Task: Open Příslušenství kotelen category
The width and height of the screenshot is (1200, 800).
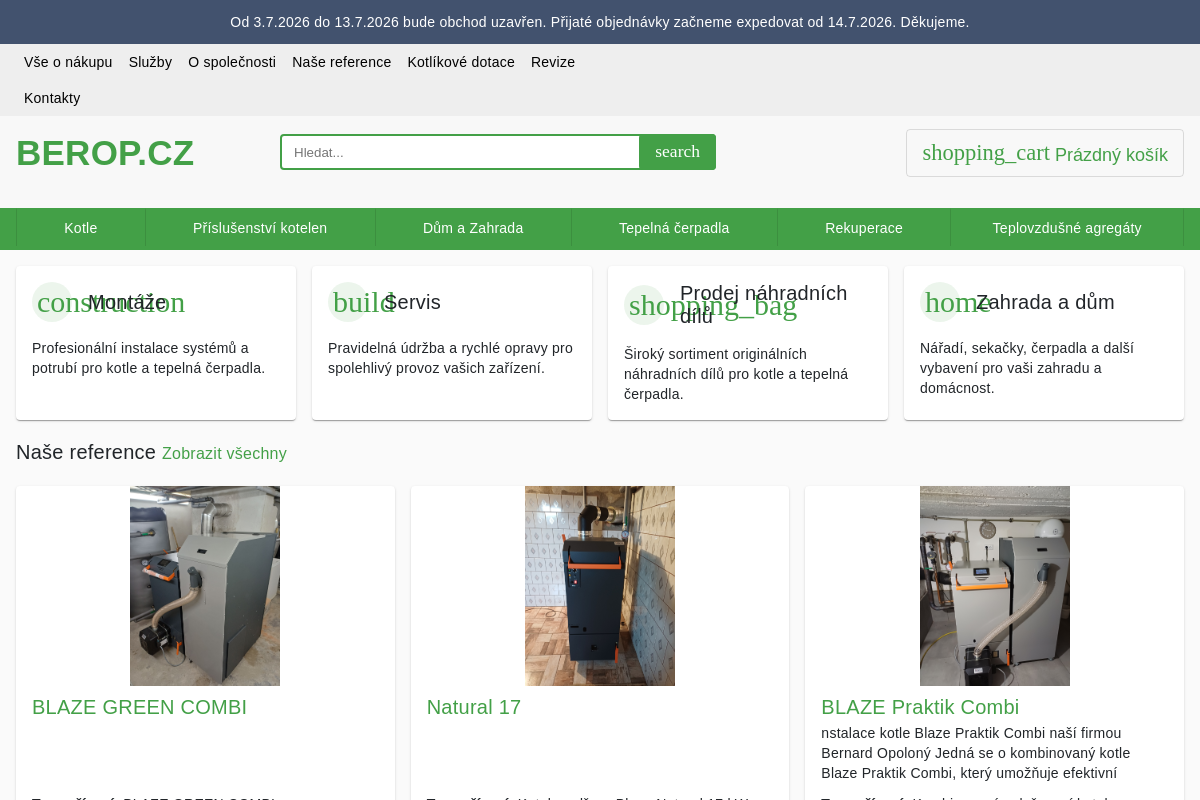Action: pyautogui.click(x=260, y=228)
